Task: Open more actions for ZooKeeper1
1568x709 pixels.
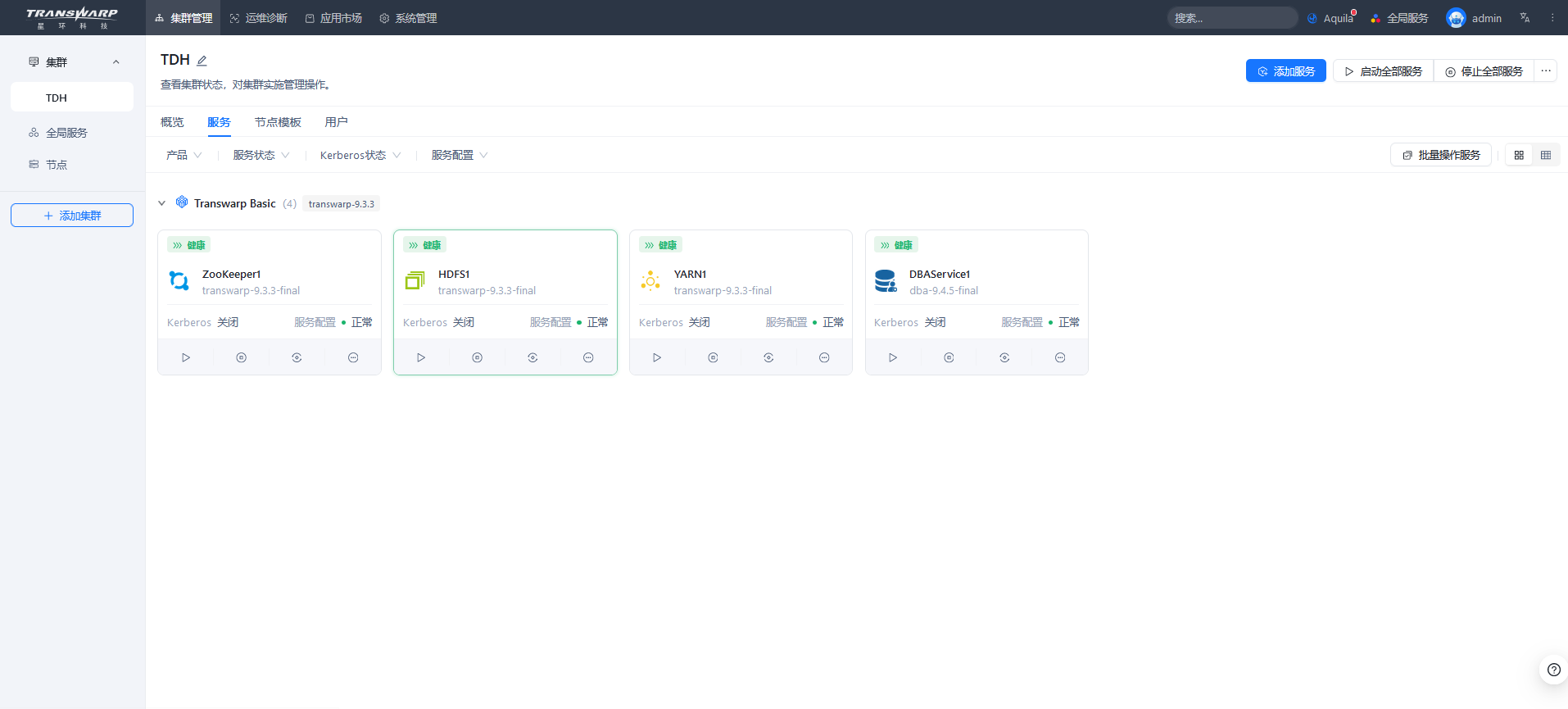Action: click(x=353, y=357)
